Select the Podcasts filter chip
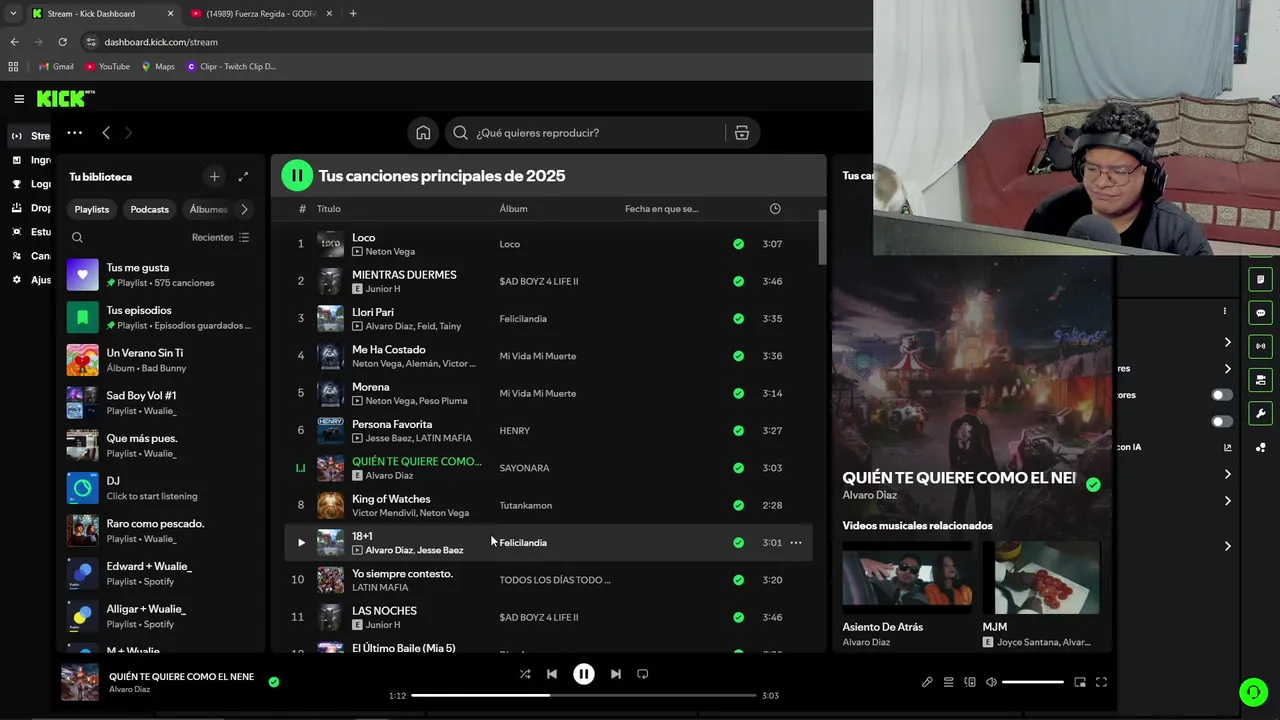The image size is (1280, 720). tap(150, 209)
